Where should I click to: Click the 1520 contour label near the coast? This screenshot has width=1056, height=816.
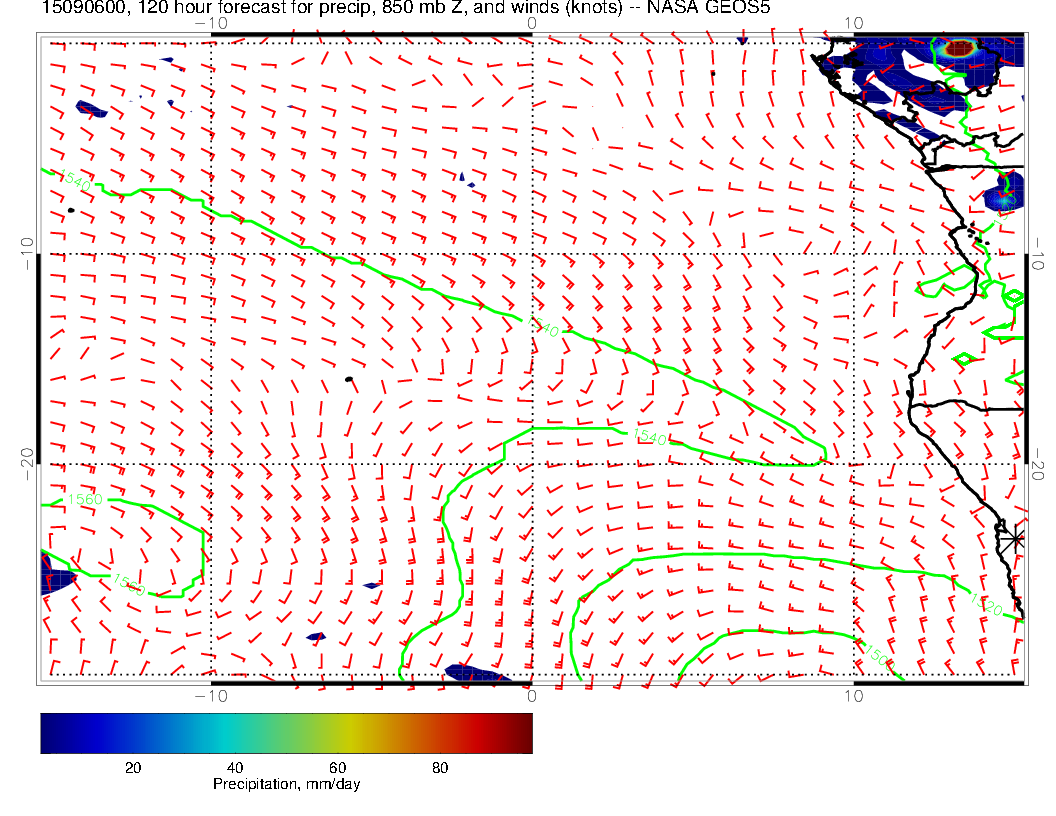(984, 601)
